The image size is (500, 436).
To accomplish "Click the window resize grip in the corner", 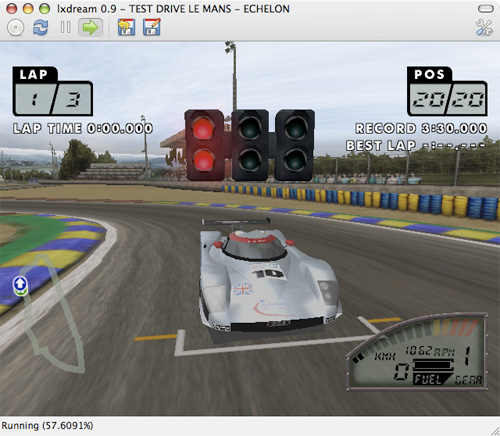I will [x=495, y=431].
